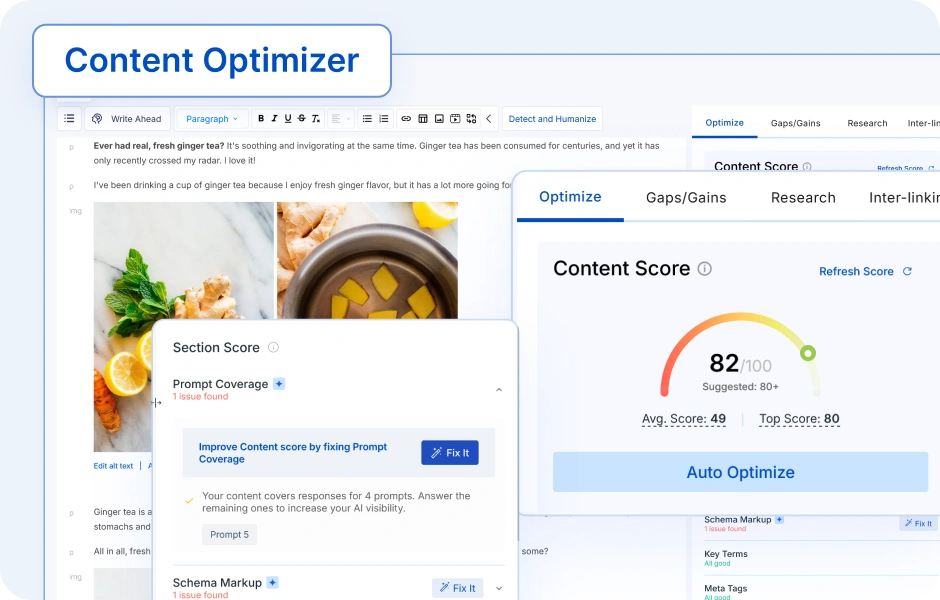The height and width of the screenshot is (600, 940).
Task: Toggle bold formatting
Action: [261, 119]
